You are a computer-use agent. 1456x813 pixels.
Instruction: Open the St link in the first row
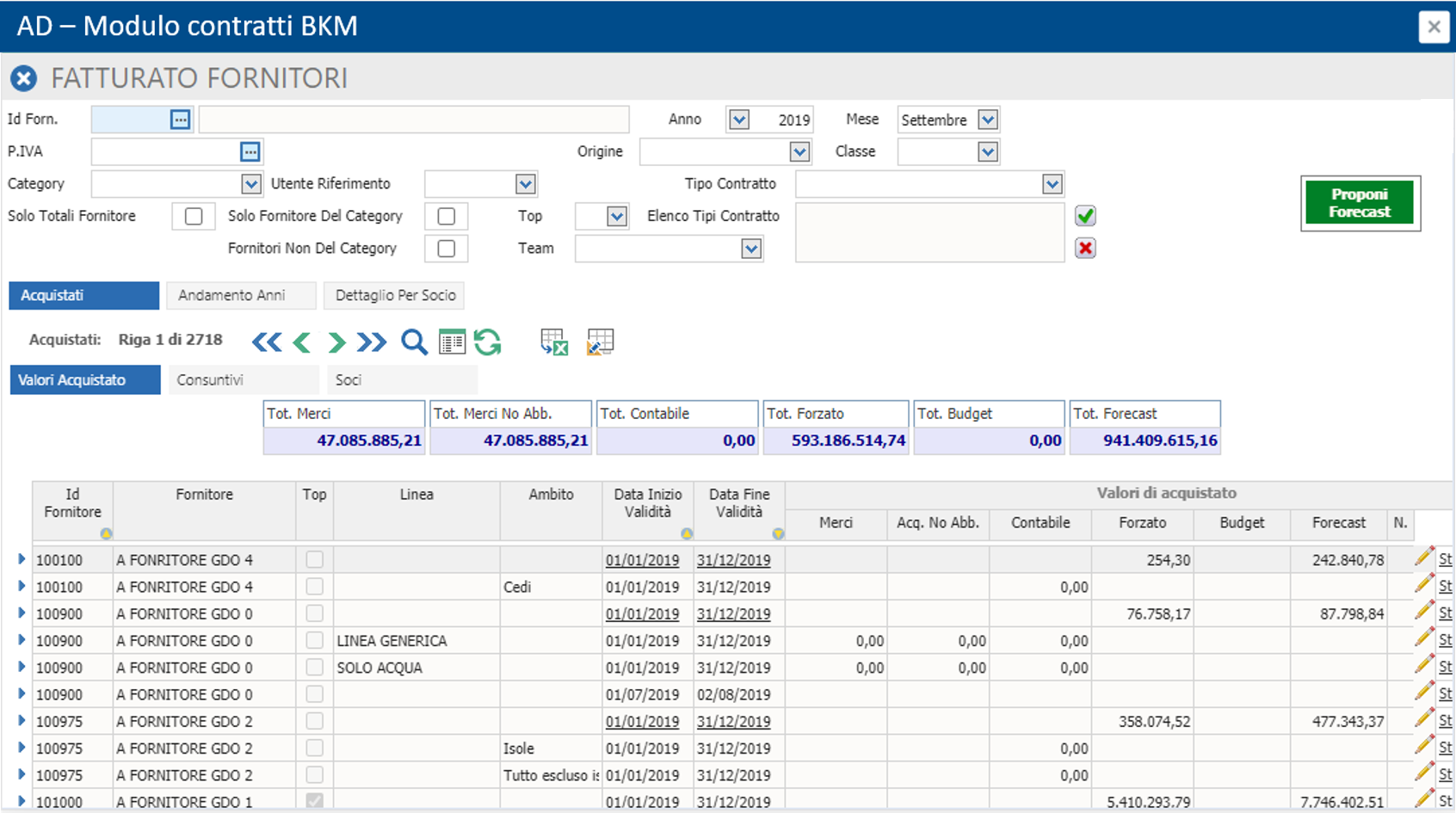1445,559
